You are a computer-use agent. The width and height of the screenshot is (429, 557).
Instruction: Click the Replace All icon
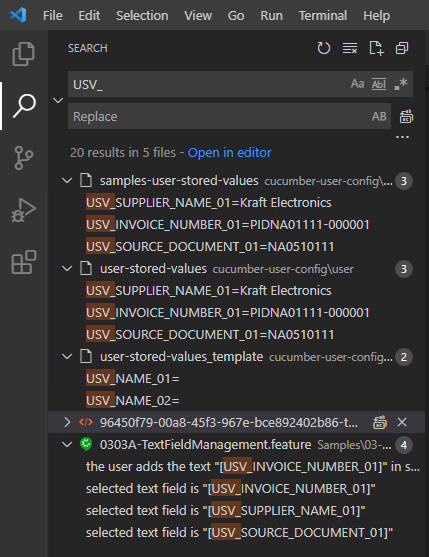pyautogui.click(x=406, y=117)
